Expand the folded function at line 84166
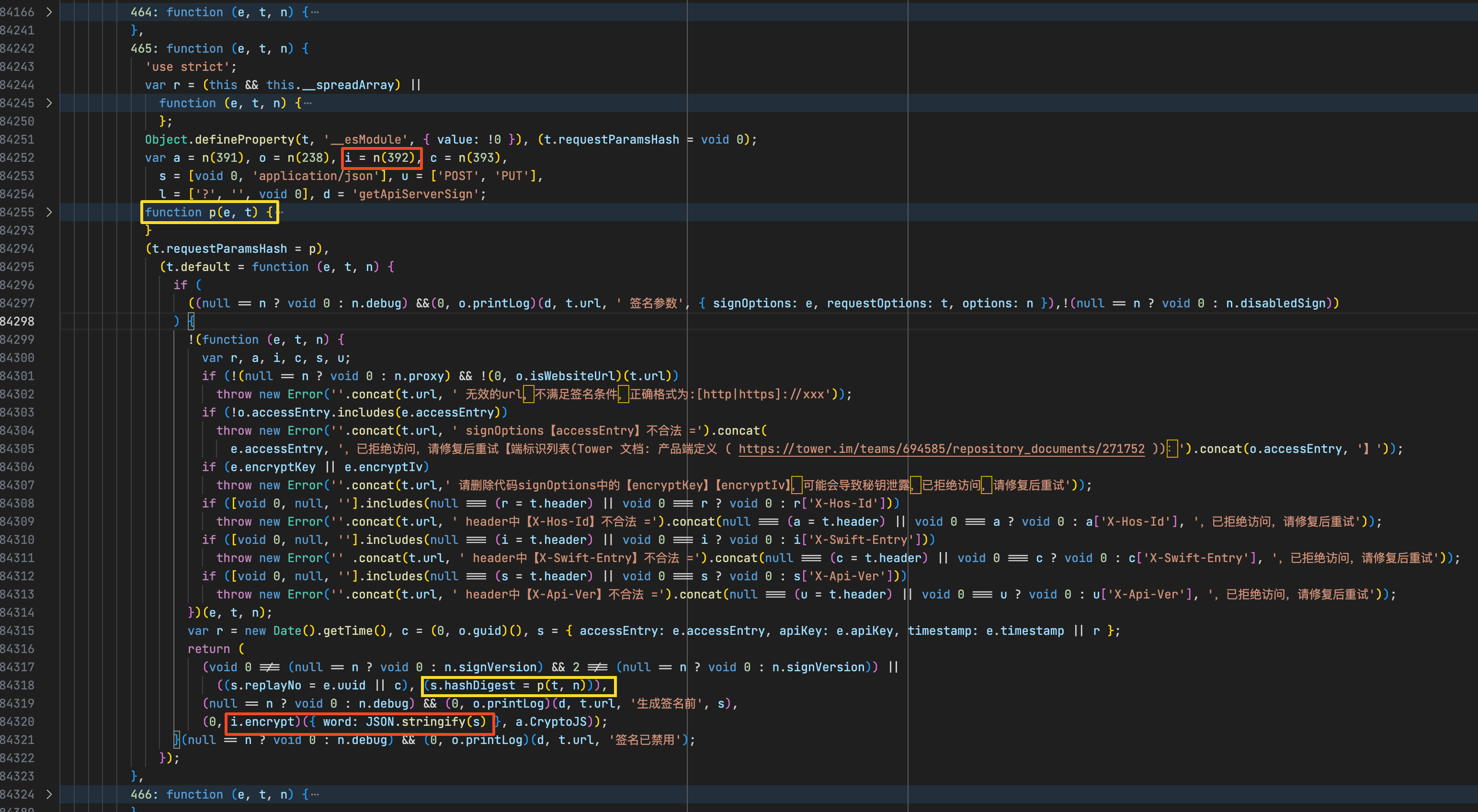 (49, 12)
